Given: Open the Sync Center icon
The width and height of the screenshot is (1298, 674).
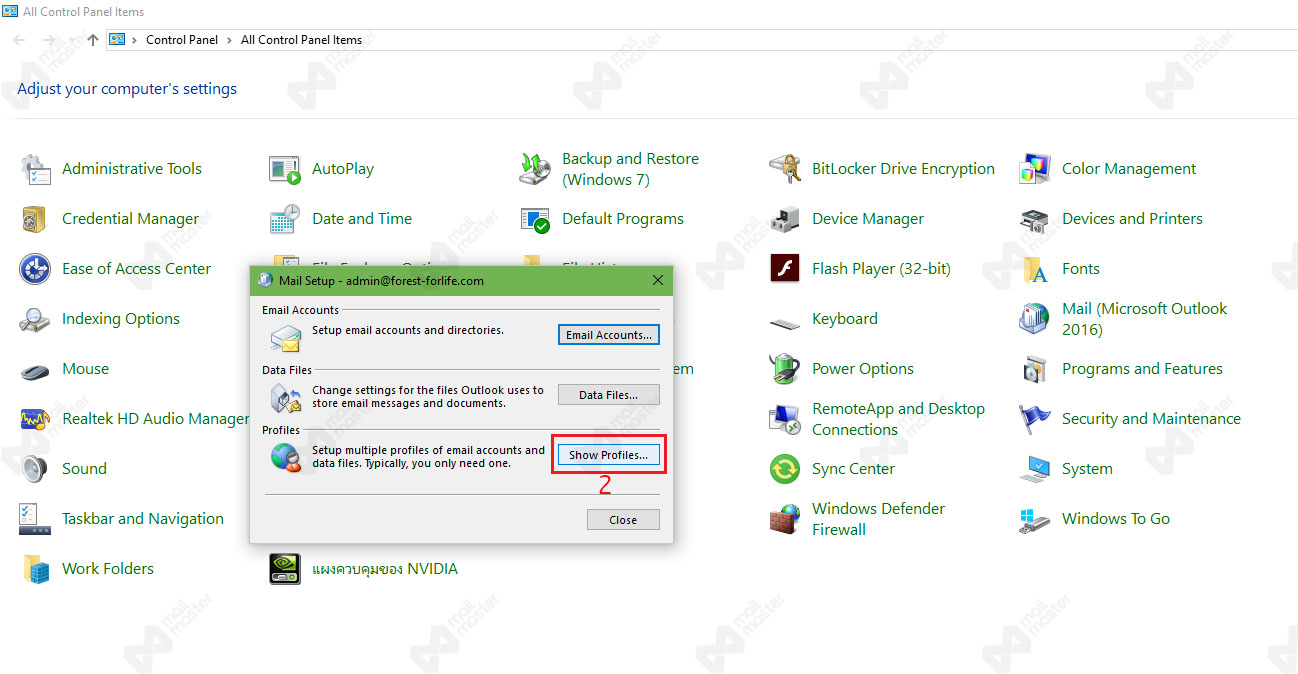Looking at the screenshot, I should coord(785,469).
